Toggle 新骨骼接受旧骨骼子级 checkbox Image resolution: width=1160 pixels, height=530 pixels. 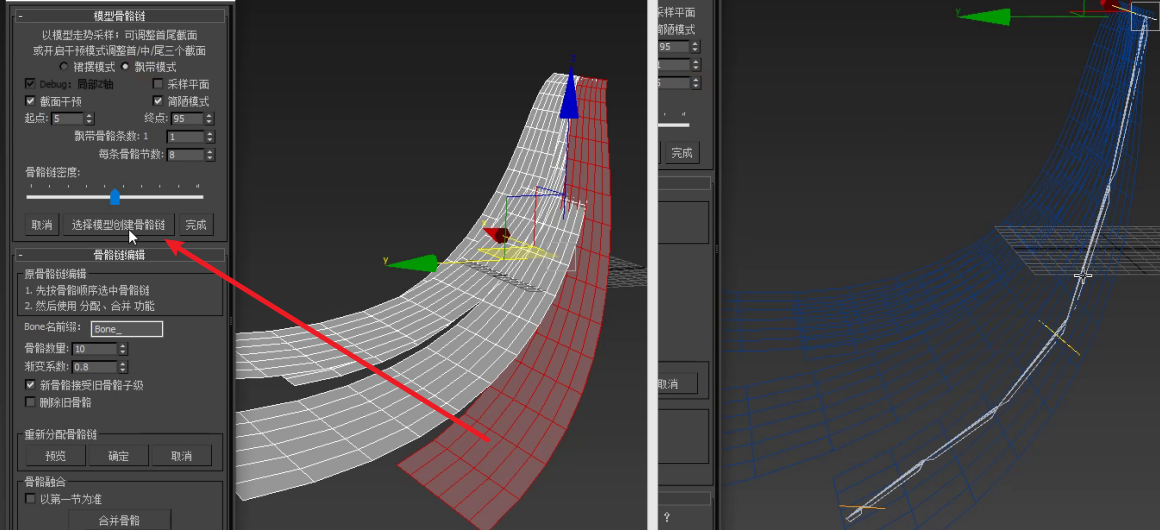30,385
